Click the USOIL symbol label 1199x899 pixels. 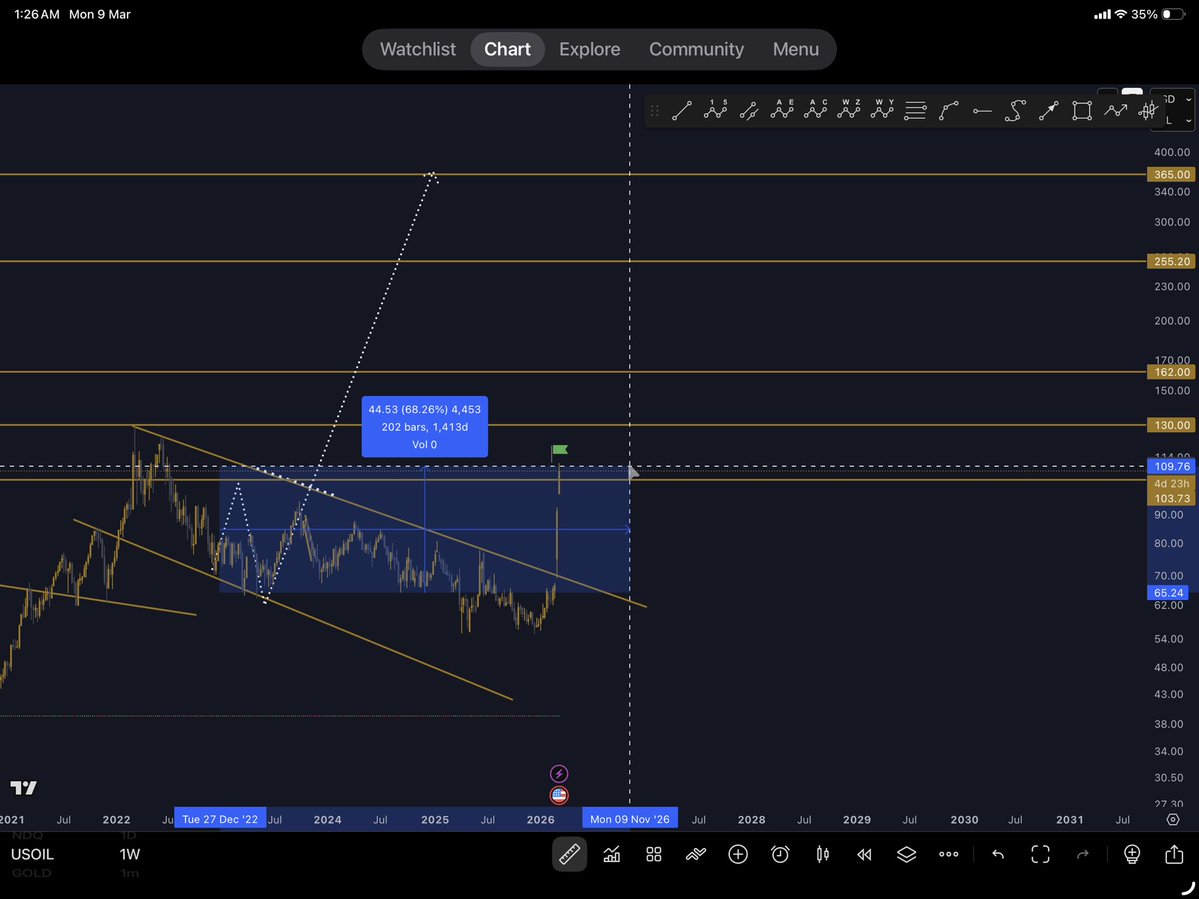tap(32, 854)
